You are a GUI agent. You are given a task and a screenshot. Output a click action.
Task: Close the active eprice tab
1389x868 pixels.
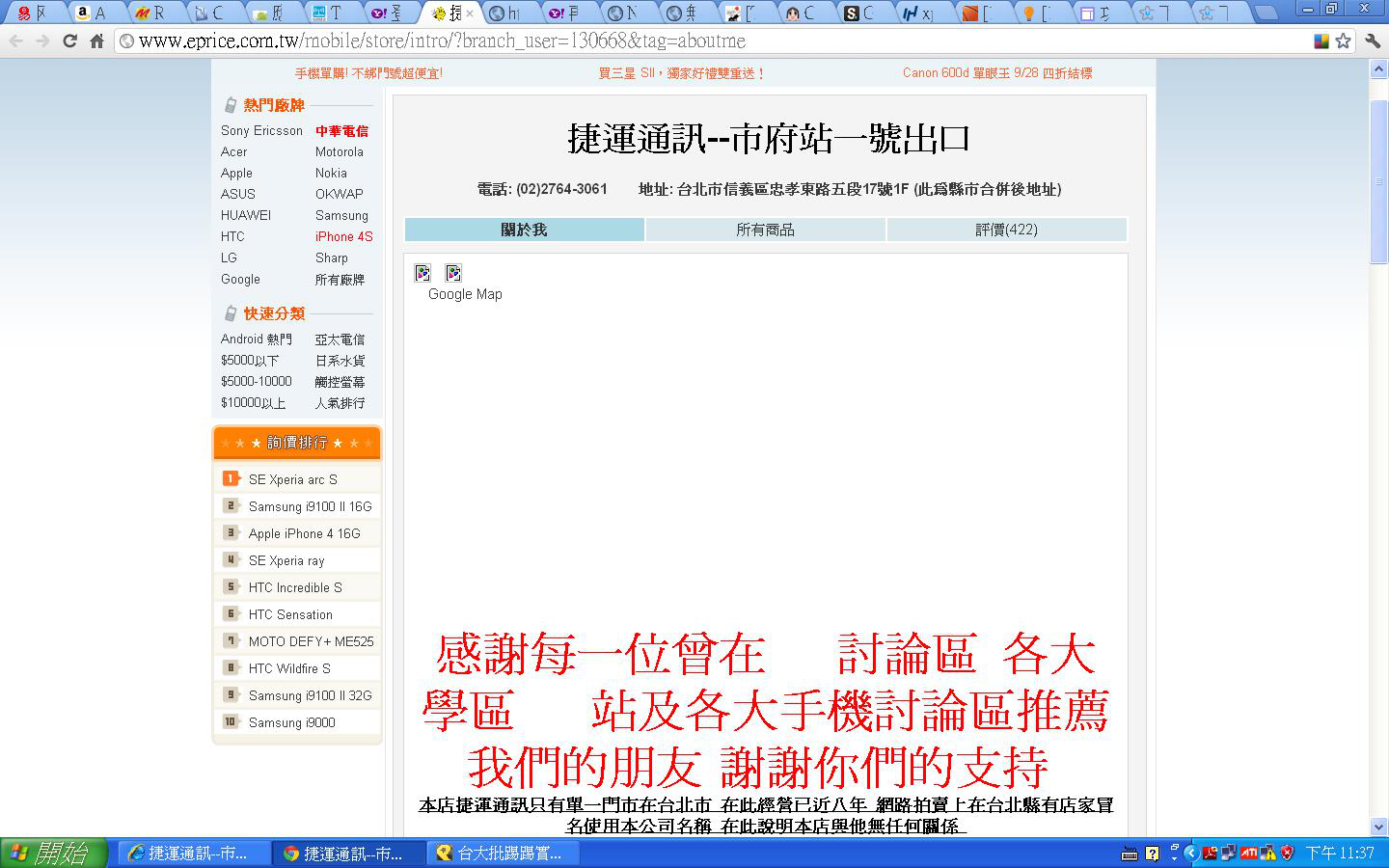(x=470, y=14)
